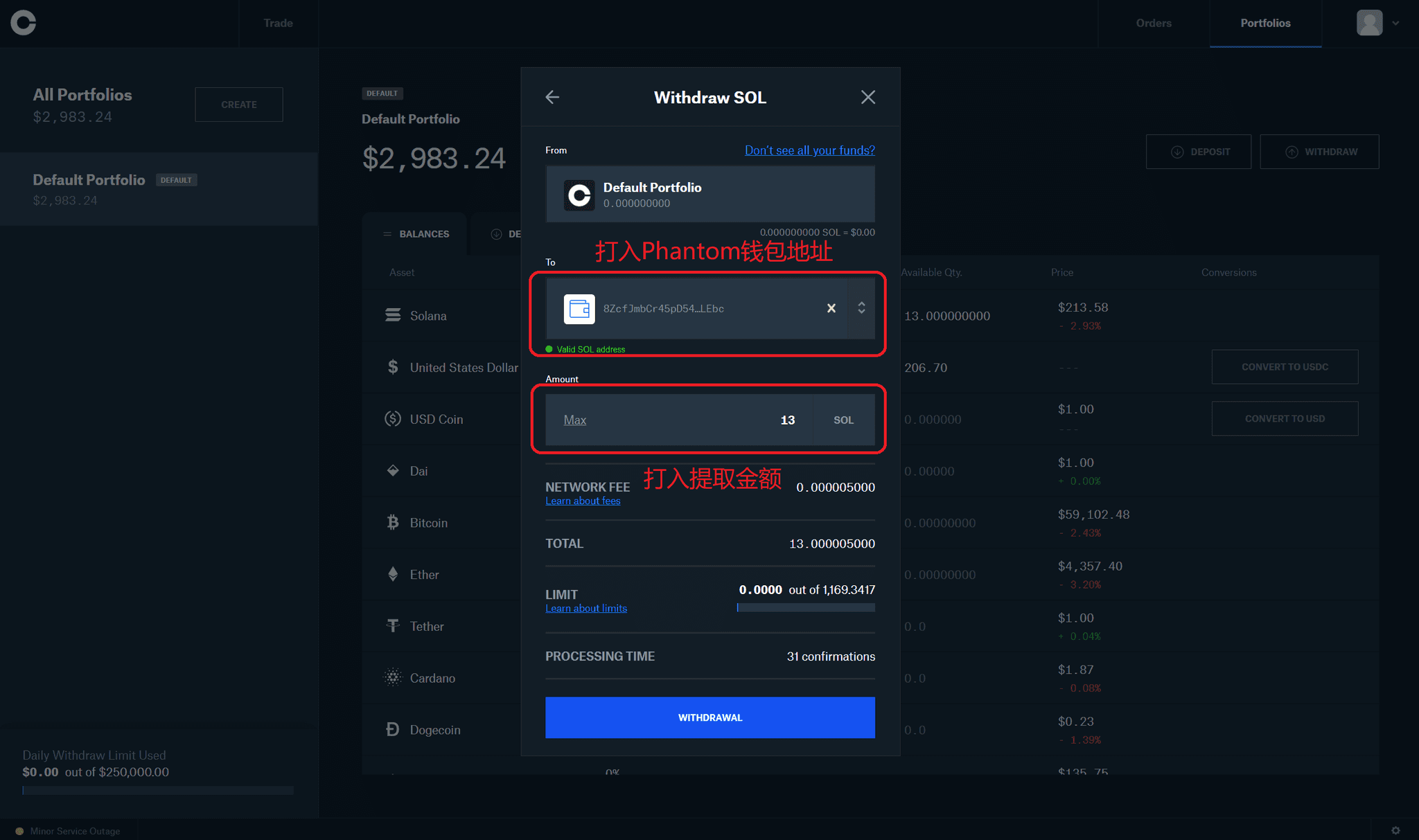Click the withdrawal limit progress bar
The width and height of the screenshot is (1419, 840).
click(806, 607)
